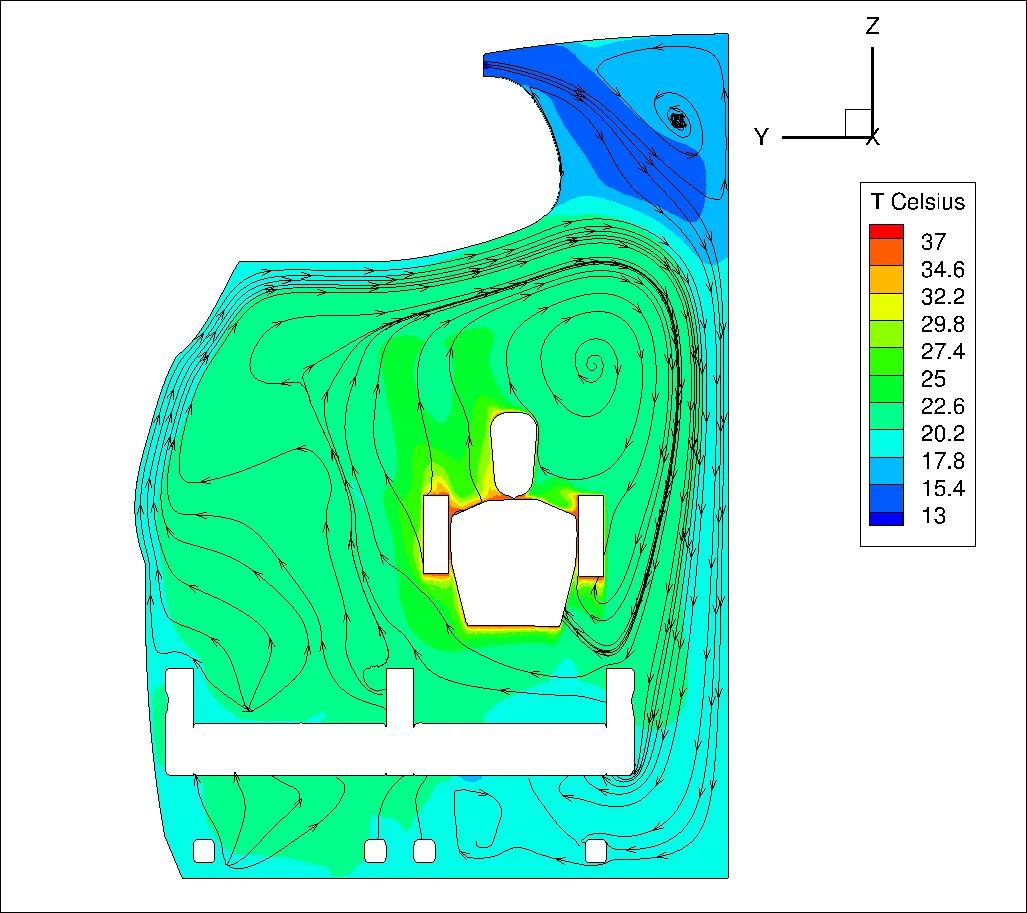Click the legend value "32.2"
The image size is (1027, 913).
943,297
